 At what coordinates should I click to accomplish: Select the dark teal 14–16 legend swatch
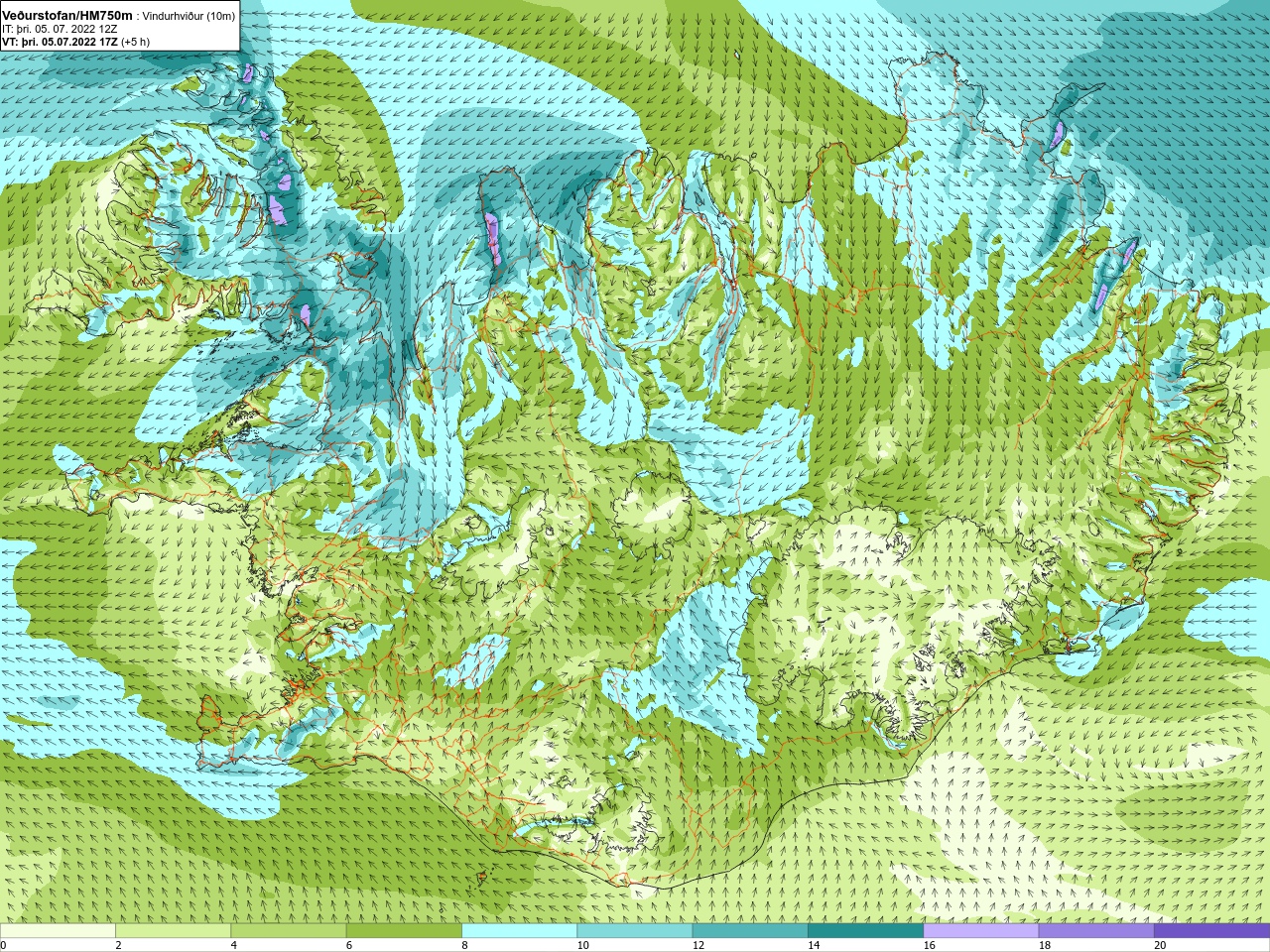tap(865, 931)
